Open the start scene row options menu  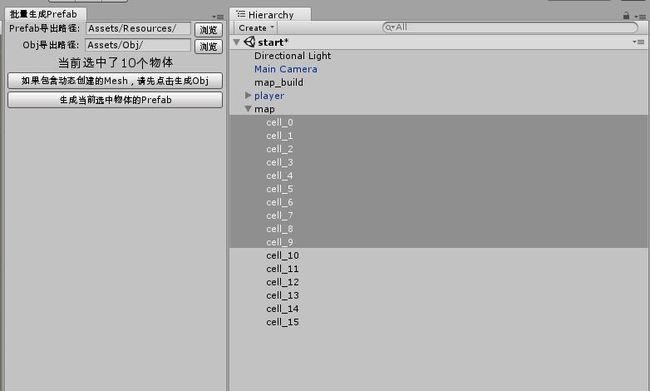coord(638,42)
